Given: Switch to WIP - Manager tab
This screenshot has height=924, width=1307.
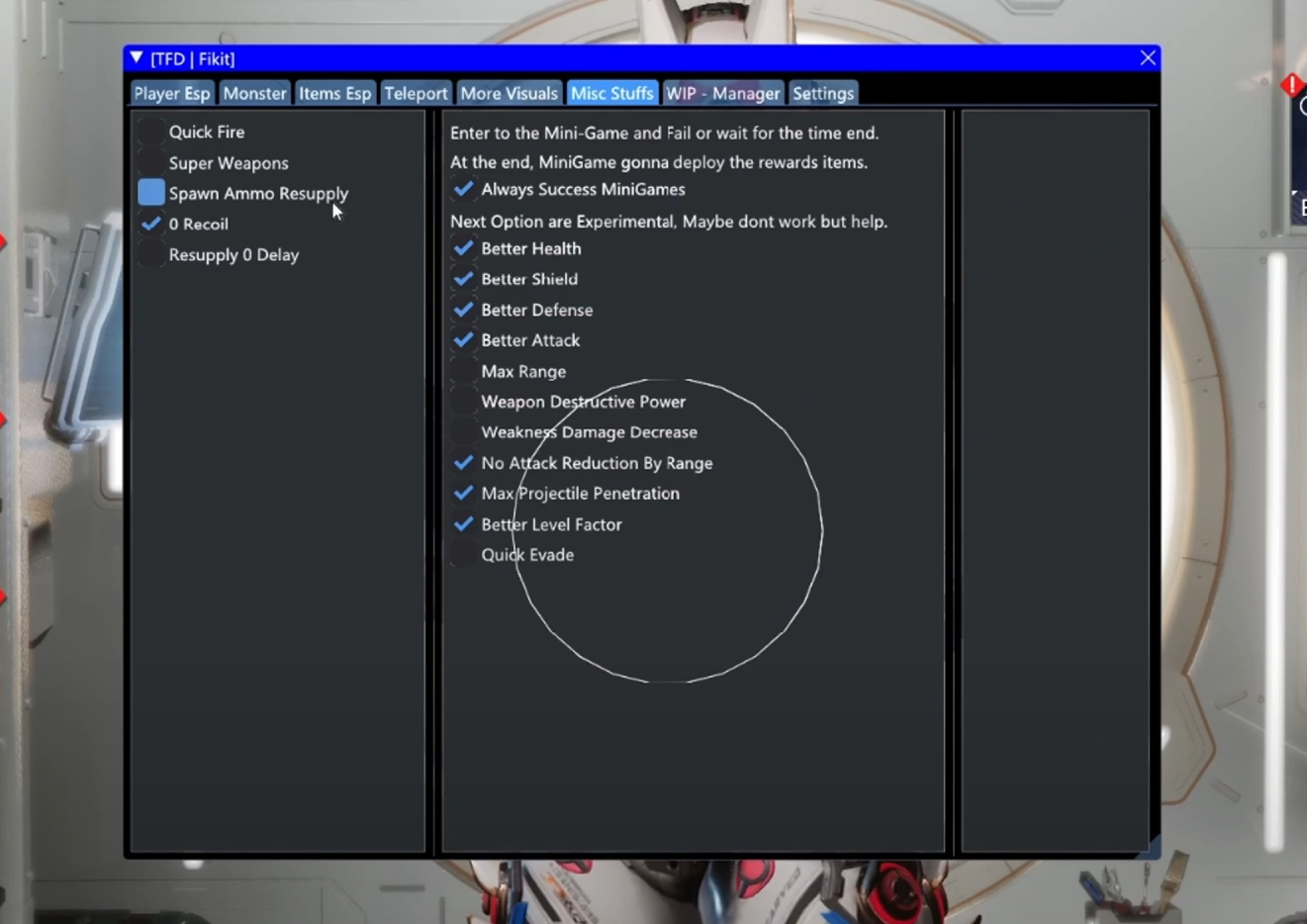Looking at the screenshot, I should [x=722, y=93].
